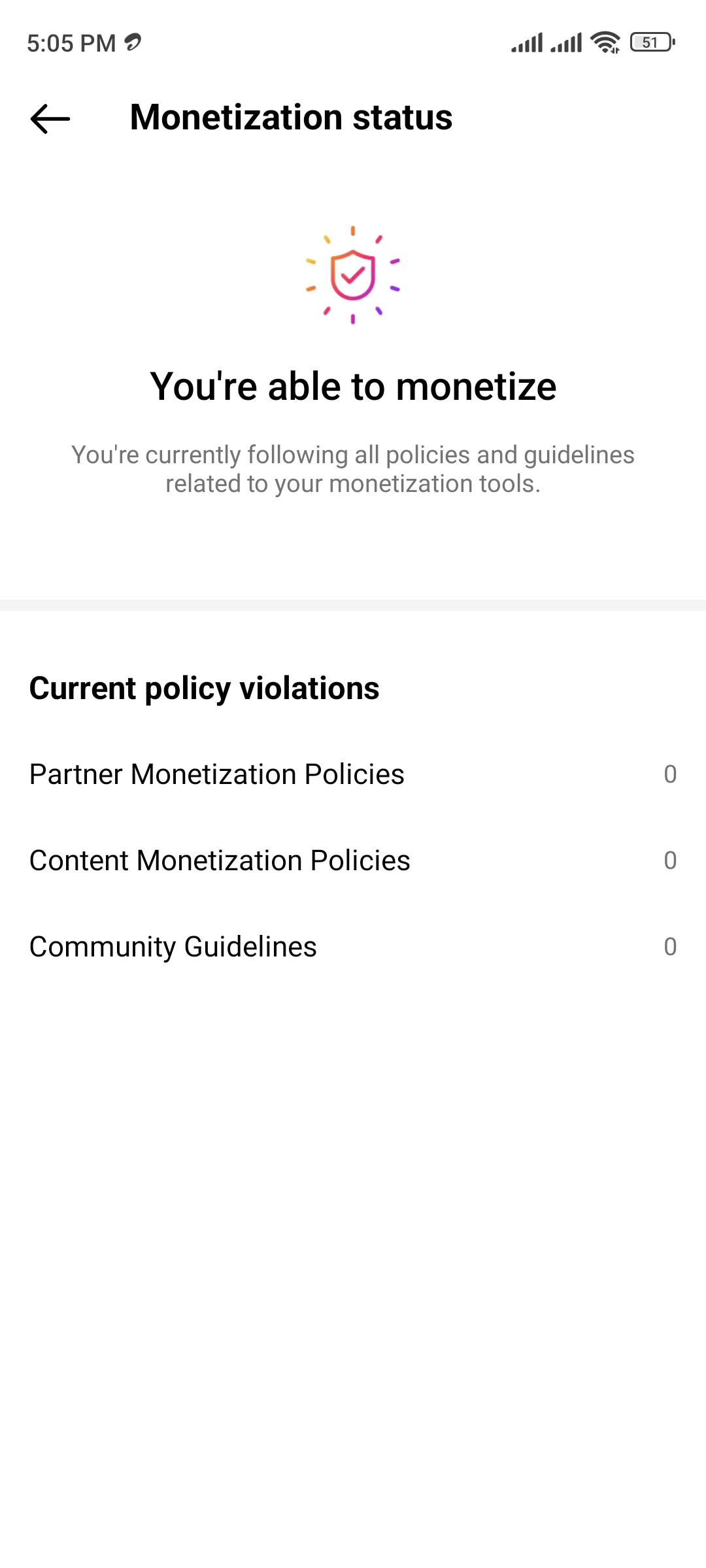The image size is (706, 1568).
Task: Click the policies and guidelines description text
Action: pos(353,469)
